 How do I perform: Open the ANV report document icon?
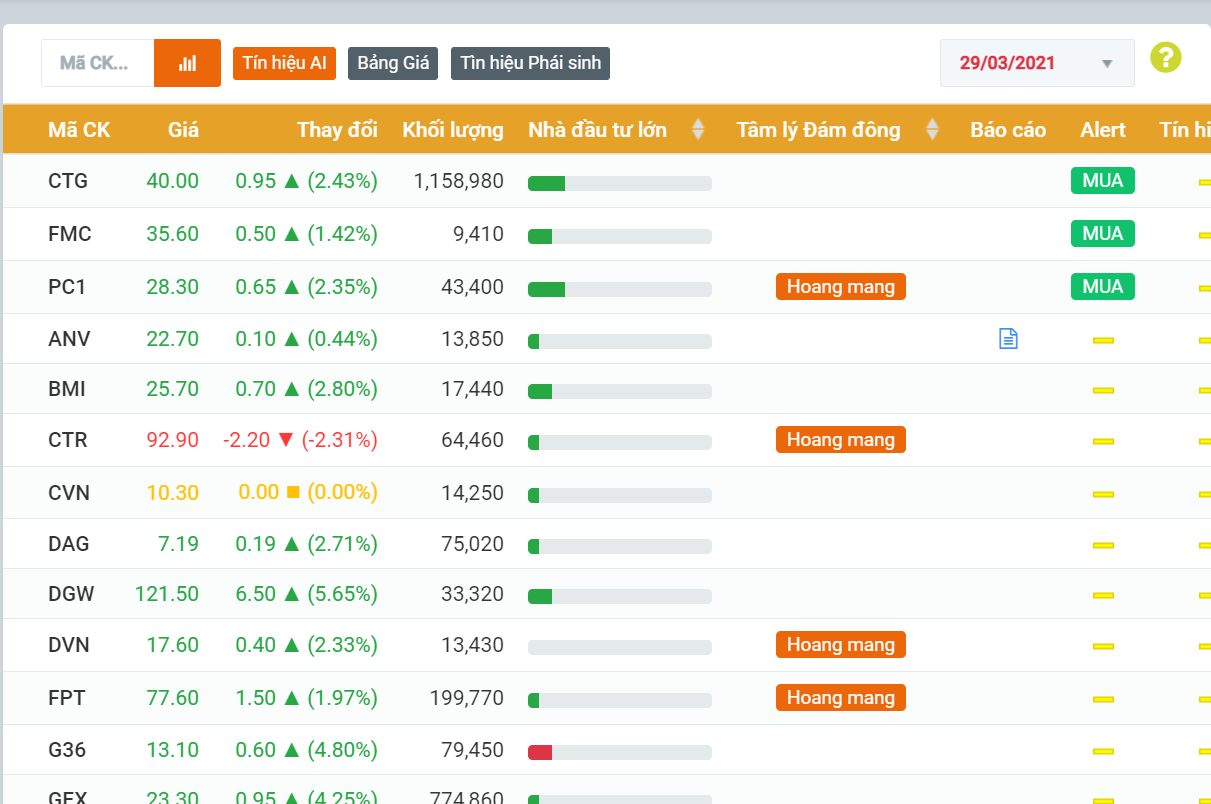point(1008,339)
